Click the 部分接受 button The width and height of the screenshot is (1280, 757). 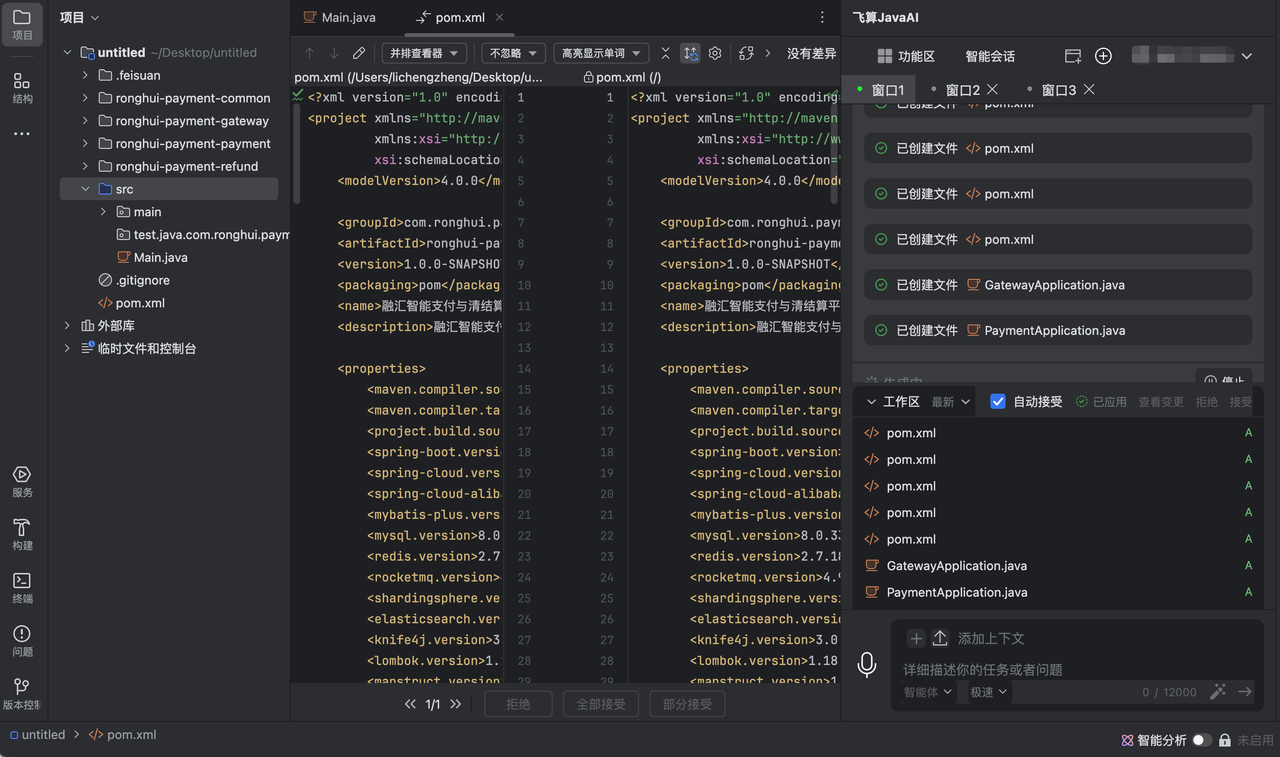(x=687, y=704)
